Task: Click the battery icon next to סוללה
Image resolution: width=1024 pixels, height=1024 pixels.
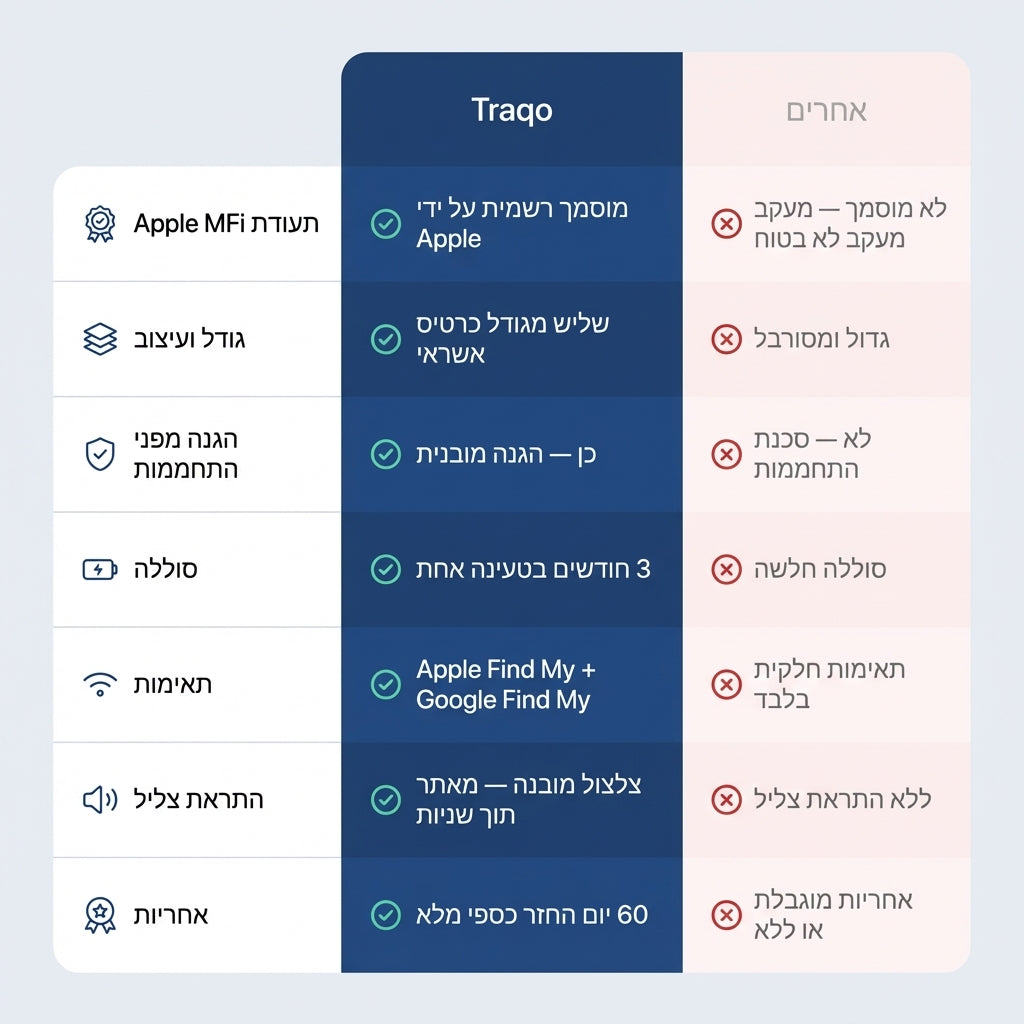Action: pos(100,570)
